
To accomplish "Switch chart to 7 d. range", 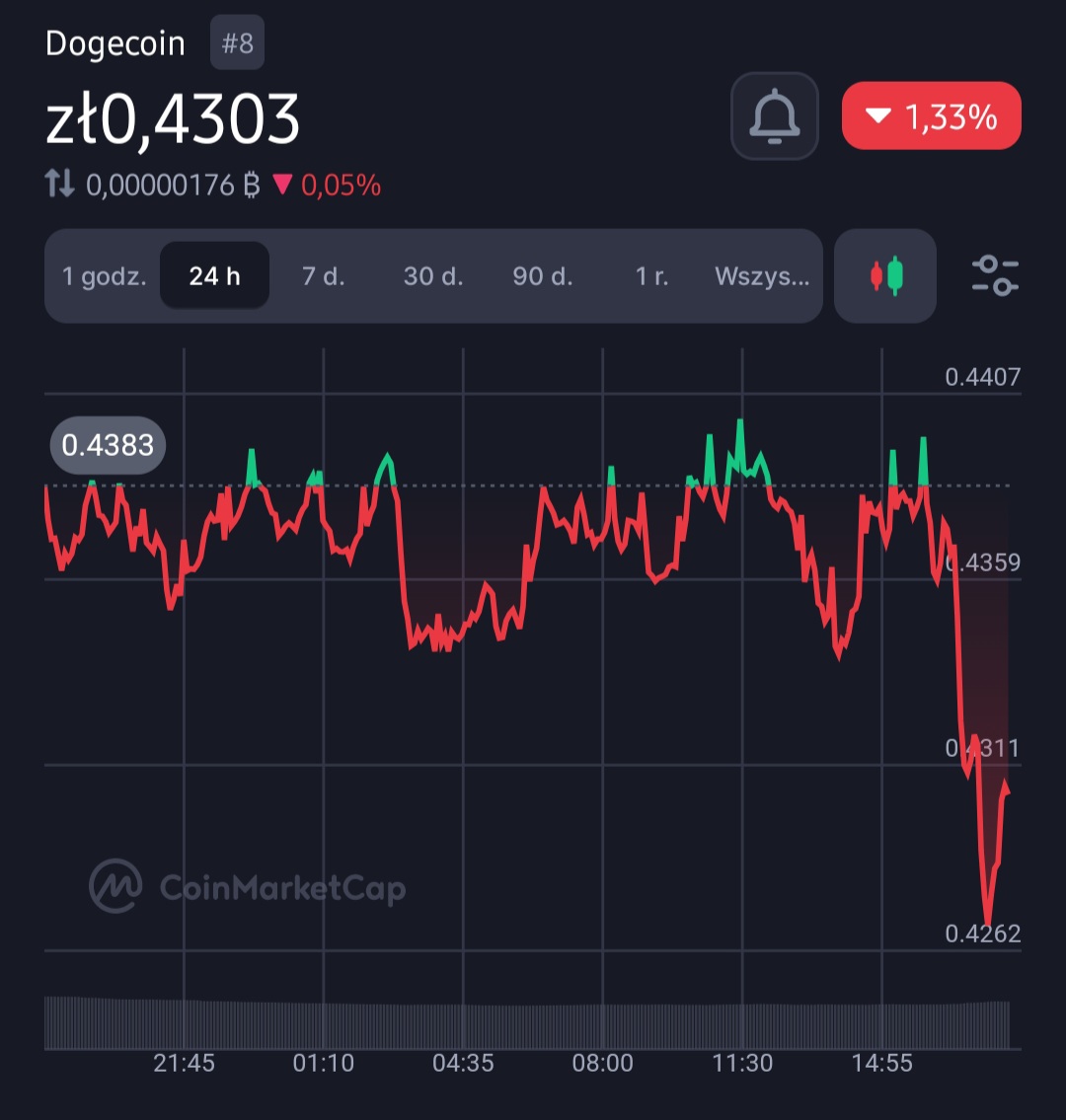I will click(324, 276).
